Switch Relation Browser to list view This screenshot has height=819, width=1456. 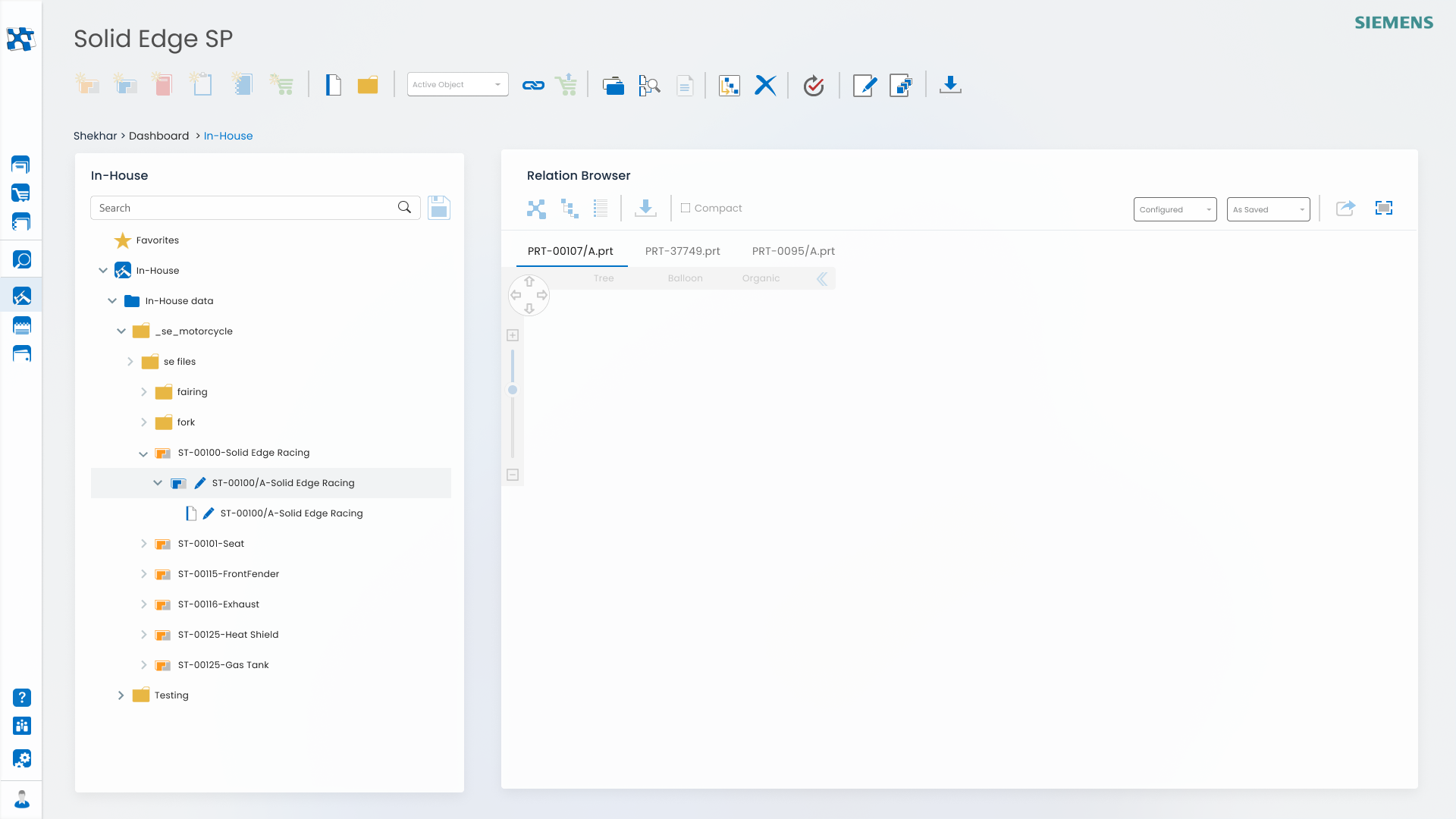(x=601, y=209)
